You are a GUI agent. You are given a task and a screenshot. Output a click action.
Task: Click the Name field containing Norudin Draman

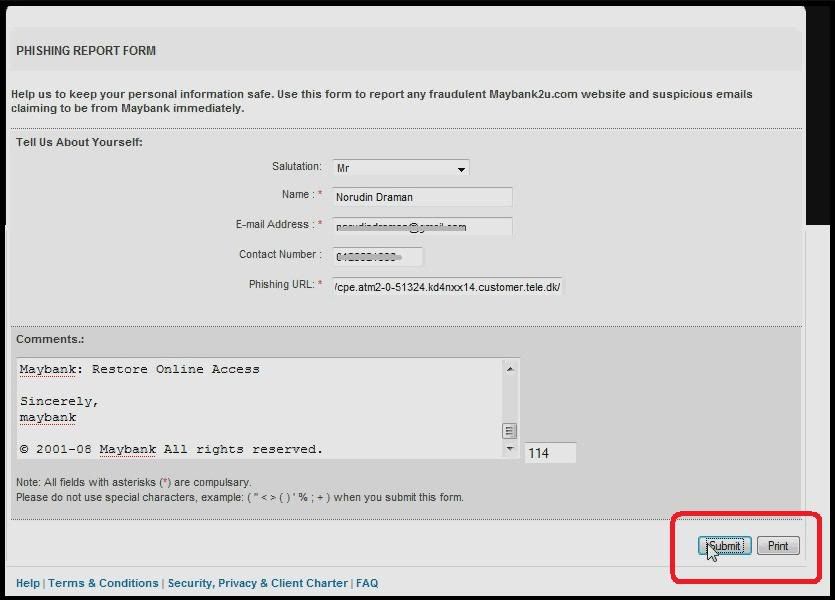422,197
